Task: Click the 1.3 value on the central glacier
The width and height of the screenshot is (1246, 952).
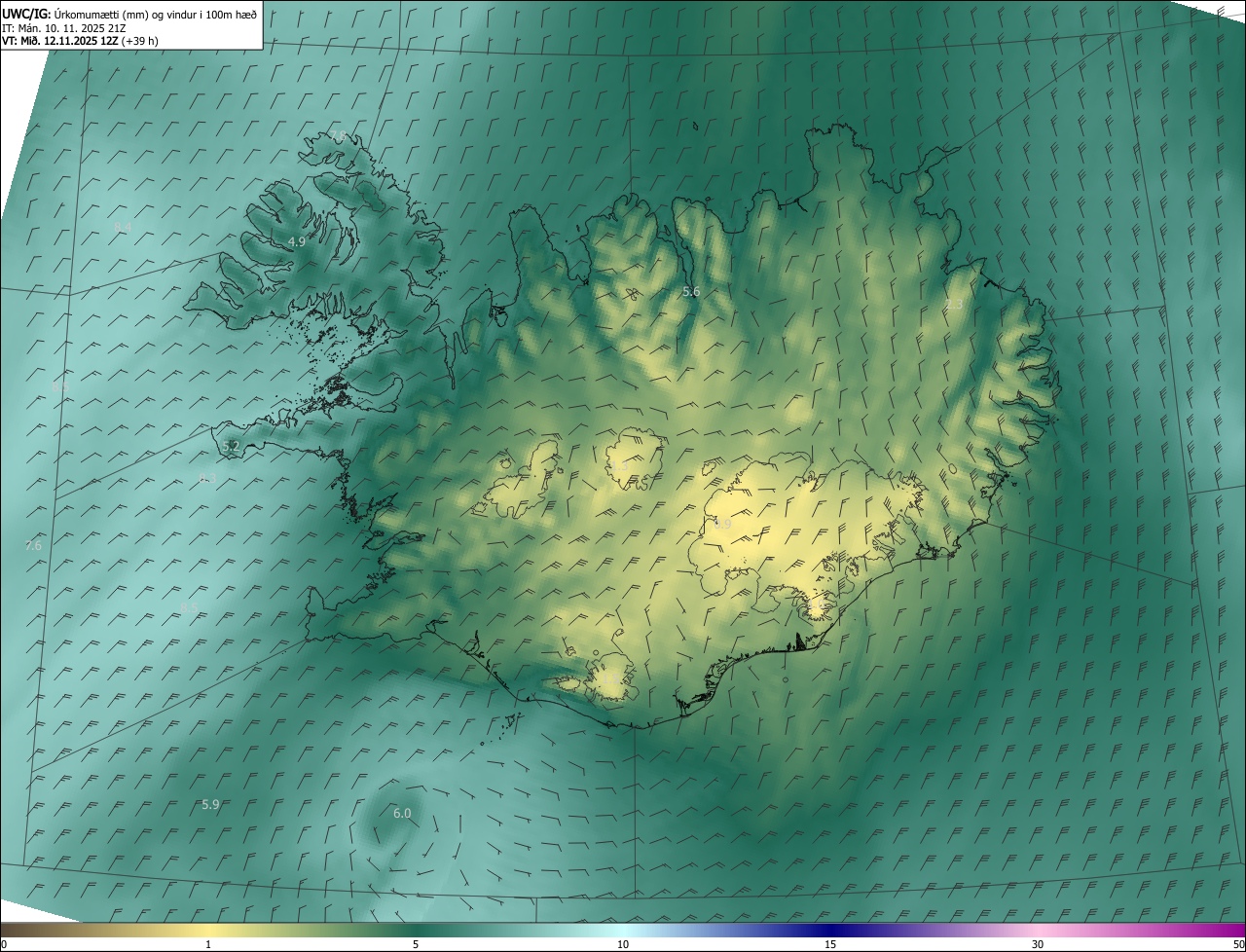Action: click(x=619, y=466)
